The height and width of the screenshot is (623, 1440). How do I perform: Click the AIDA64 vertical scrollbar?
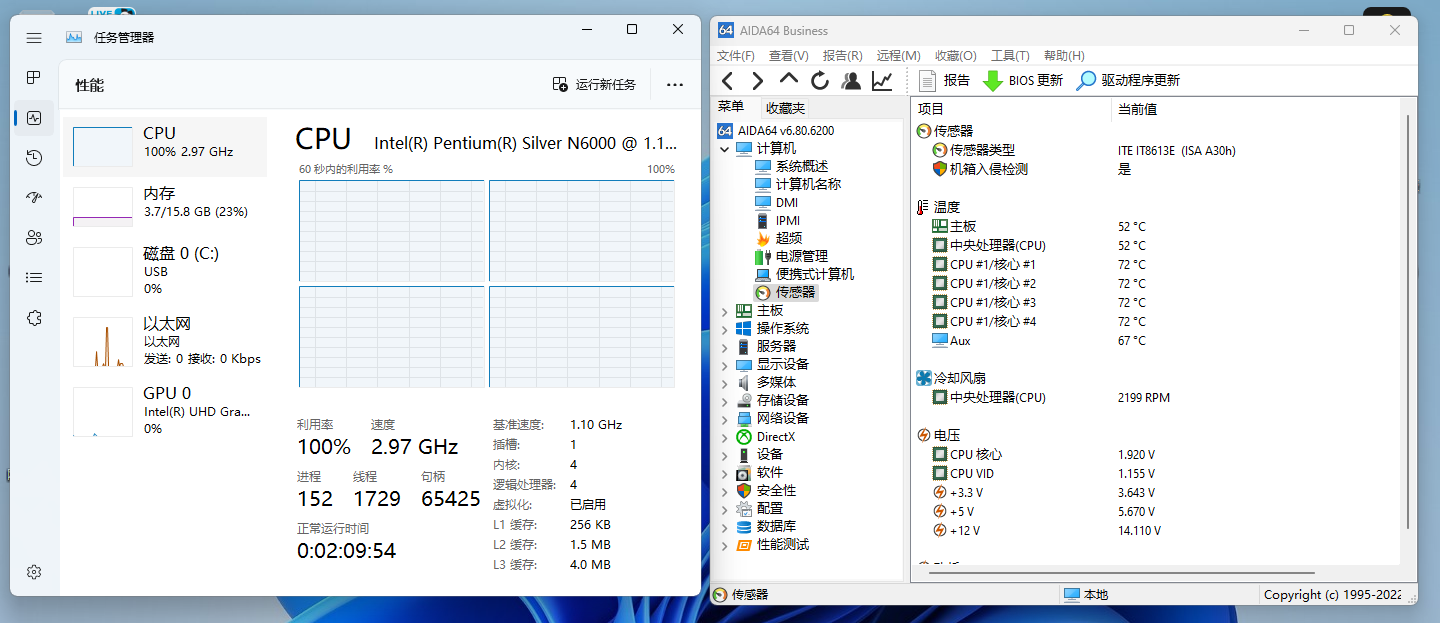pos(1407,320)
